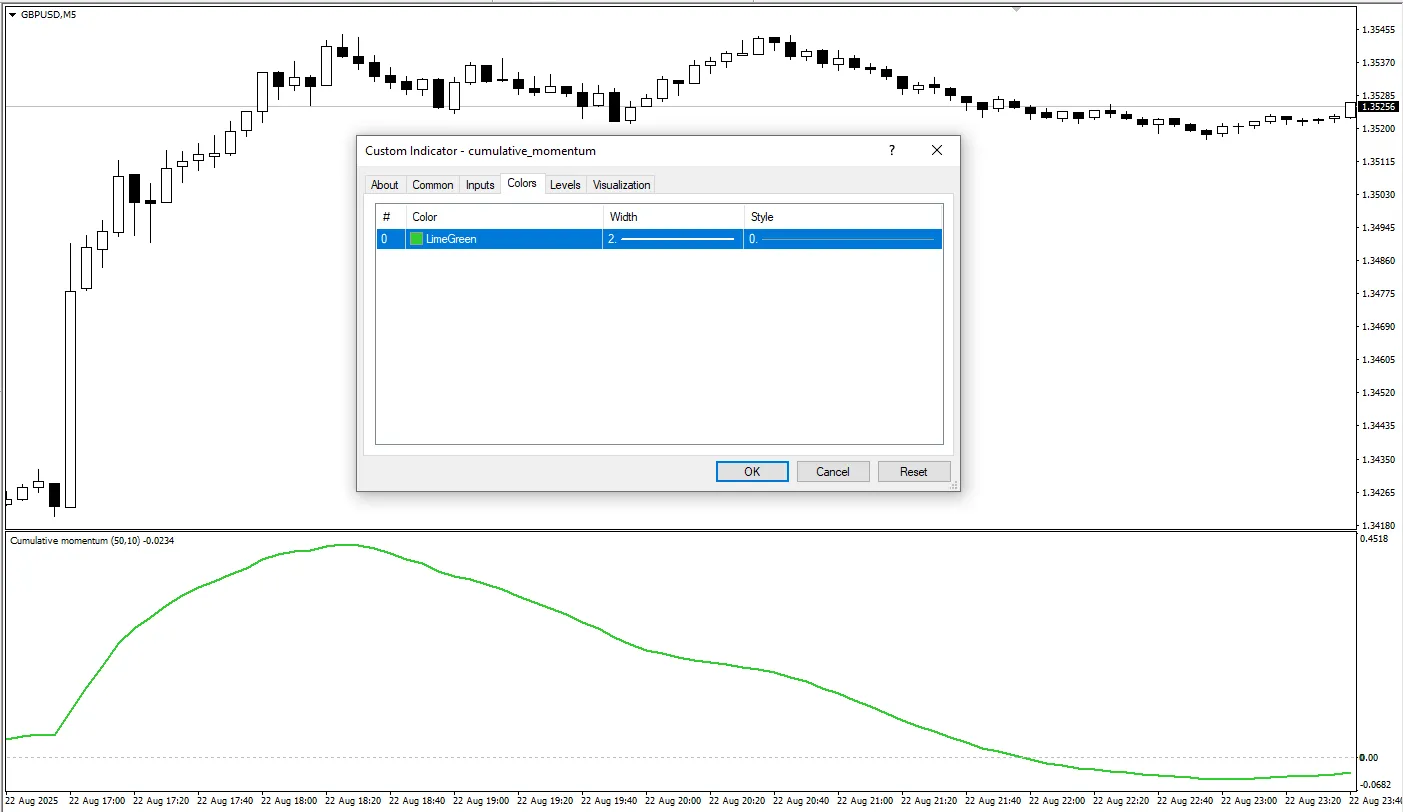Click the Width column header
The image size is (1403, 812).
click(x=622, y=216)
